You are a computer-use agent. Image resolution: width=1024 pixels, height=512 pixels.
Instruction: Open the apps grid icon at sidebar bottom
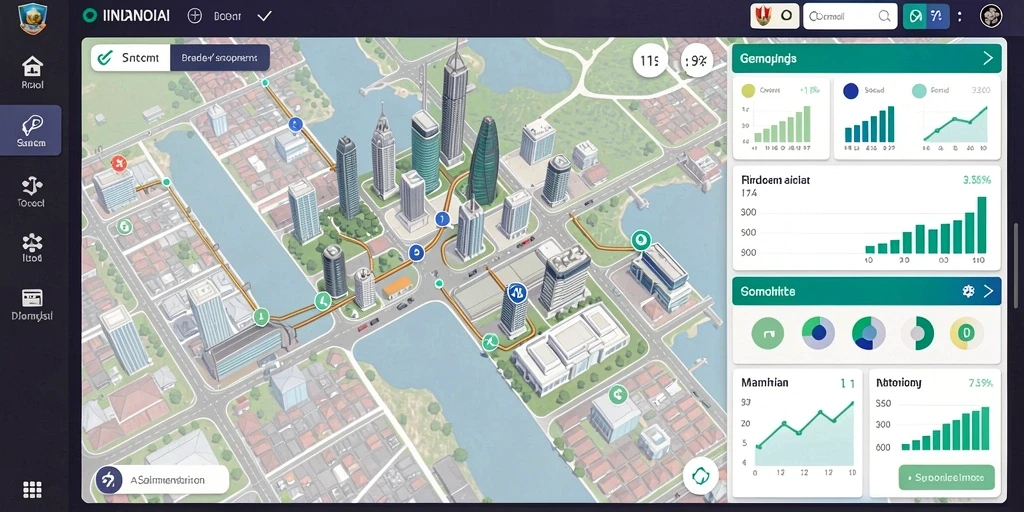32,489
